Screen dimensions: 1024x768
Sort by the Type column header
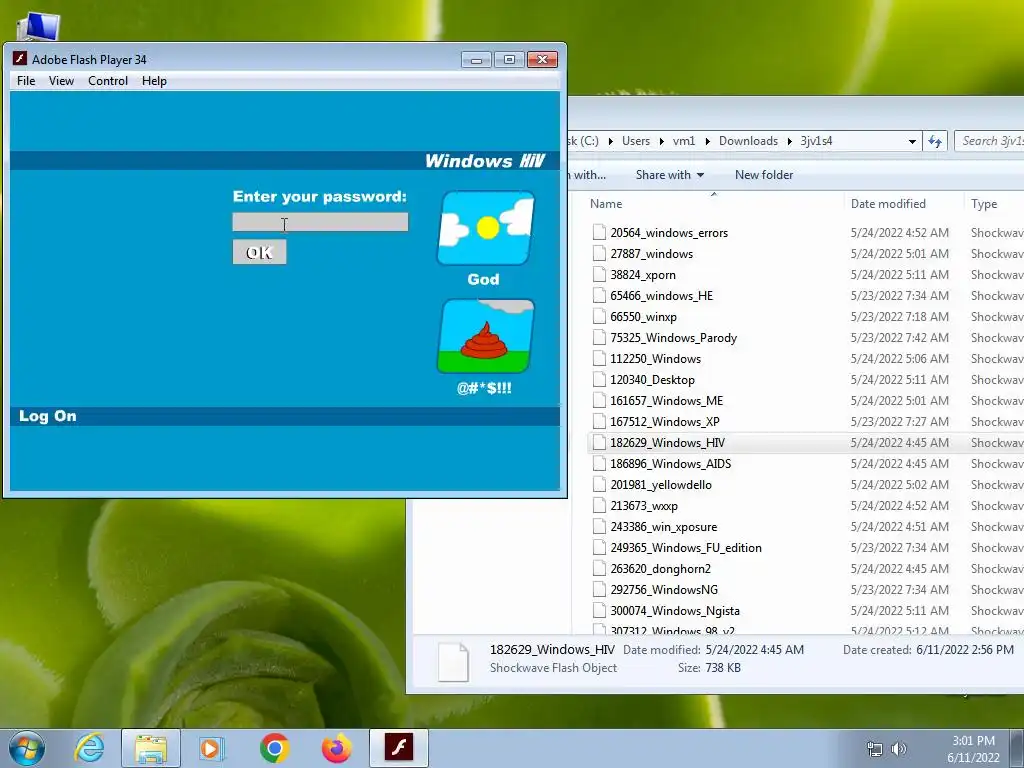click(x=984, y=204)
